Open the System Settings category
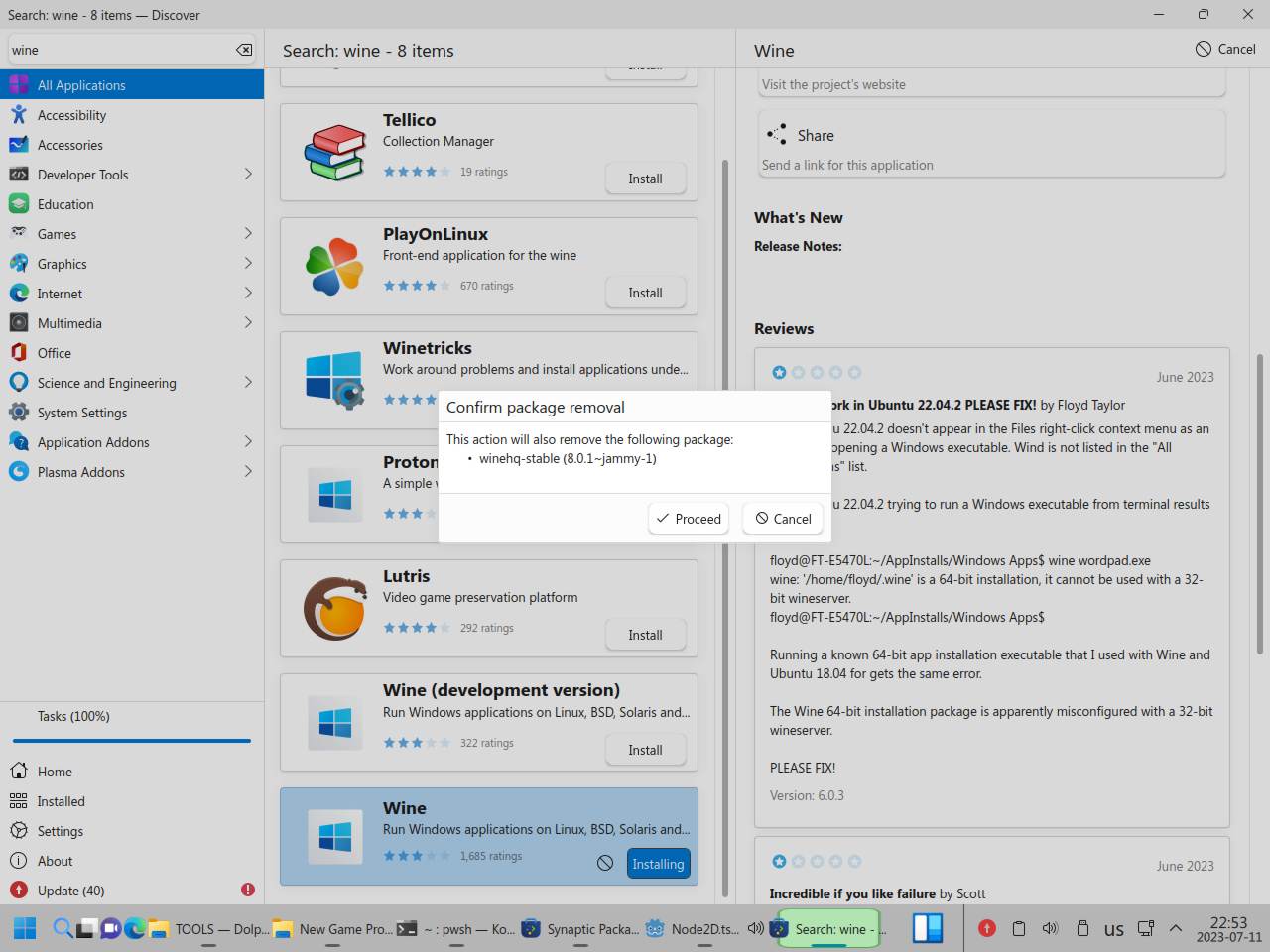 point(132,413)
